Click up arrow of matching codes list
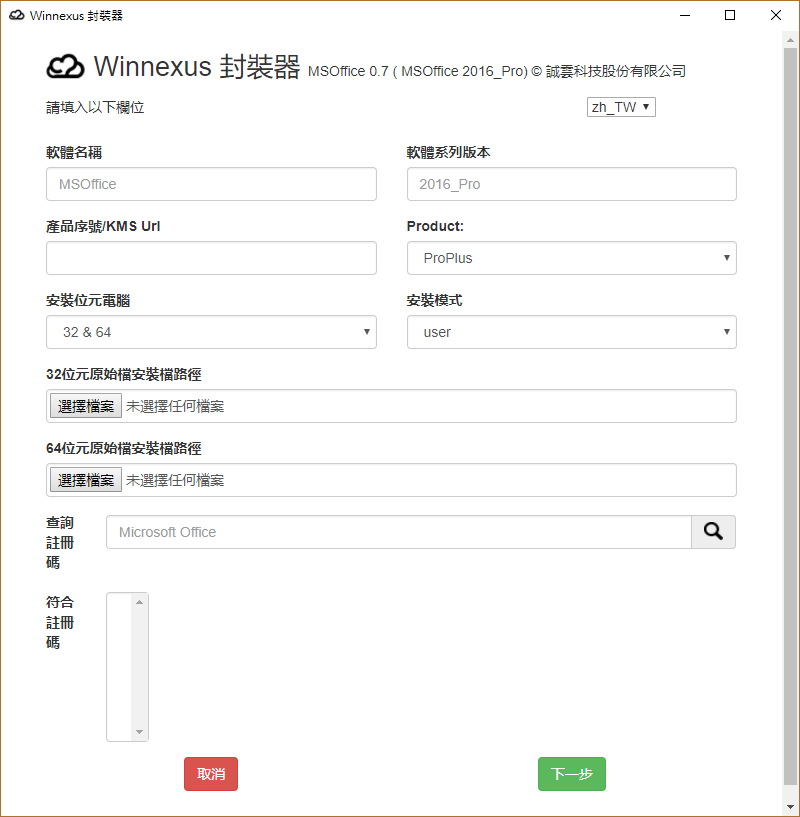The image size is (800, 817). tap(139, 602)
